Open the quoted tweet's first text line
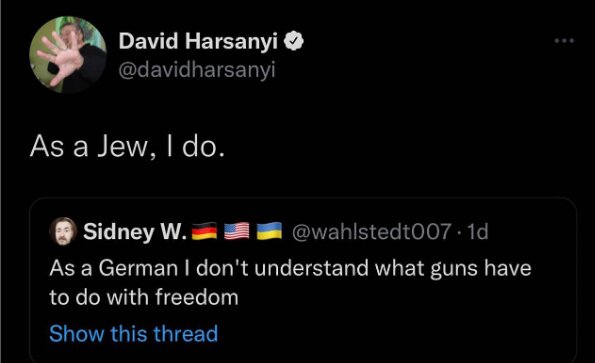The height and width of the screenshot is (363, 595). (290, 269)
